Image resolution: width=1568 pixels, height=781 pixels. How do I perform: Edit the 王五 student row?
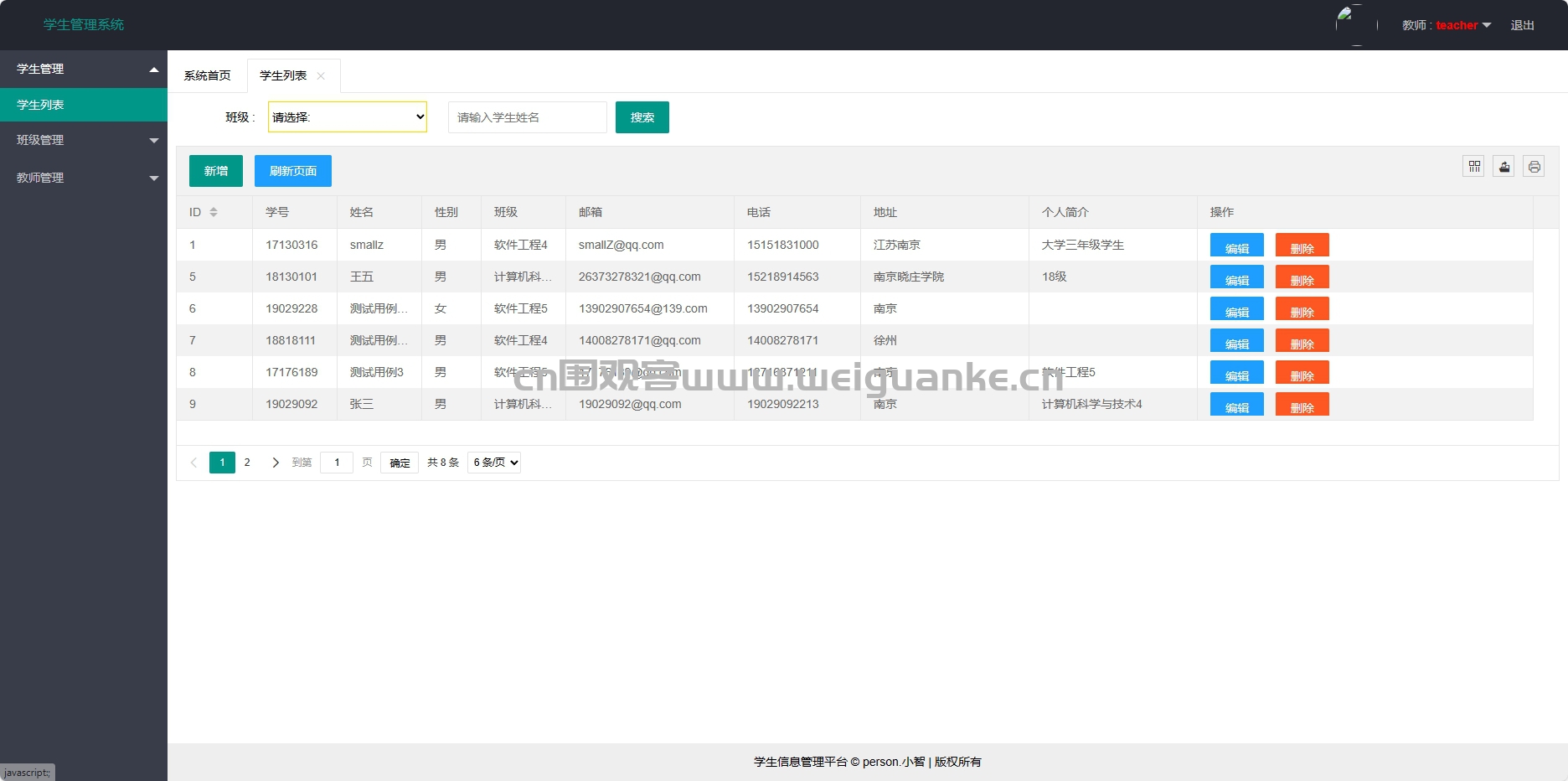tap(1237, 277)
